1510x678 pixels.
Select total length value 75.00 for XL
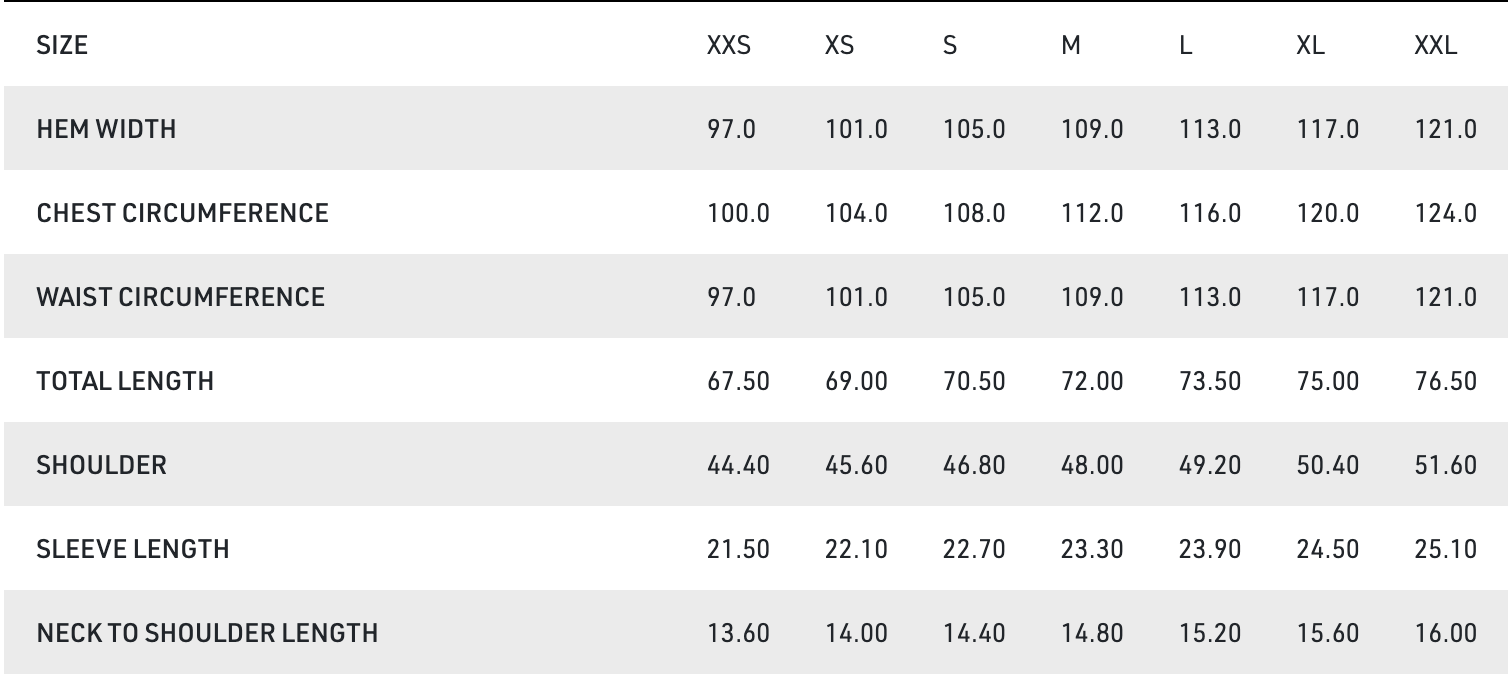[1328, 381]
